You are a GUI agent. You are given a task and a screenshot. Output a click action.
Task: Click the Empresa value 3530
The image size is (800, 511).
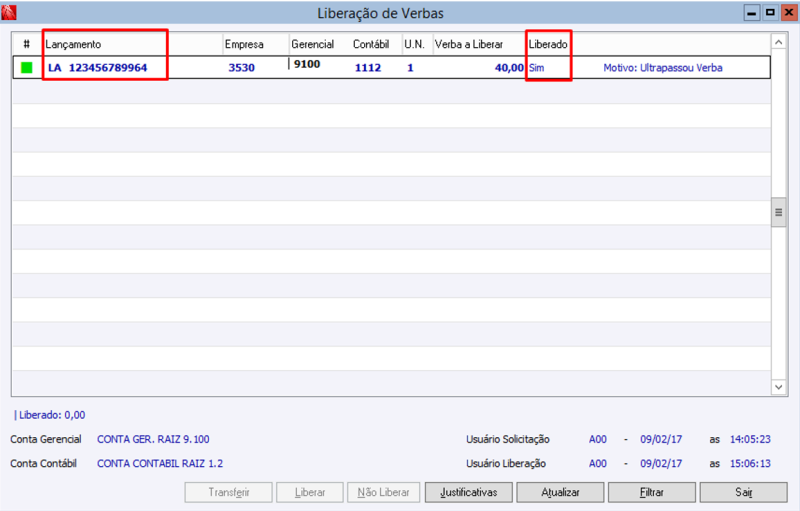[241, 67]
